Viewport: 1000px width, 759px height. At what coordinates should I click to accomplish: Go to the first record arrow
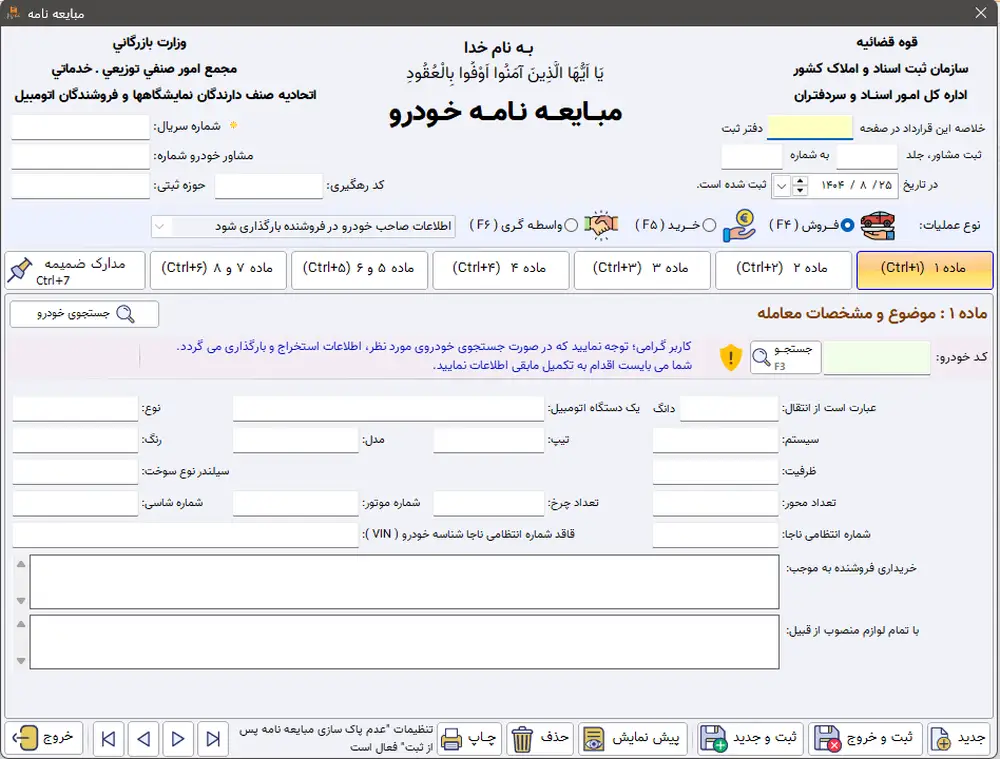pyautogui.click(x=109, y=739)
